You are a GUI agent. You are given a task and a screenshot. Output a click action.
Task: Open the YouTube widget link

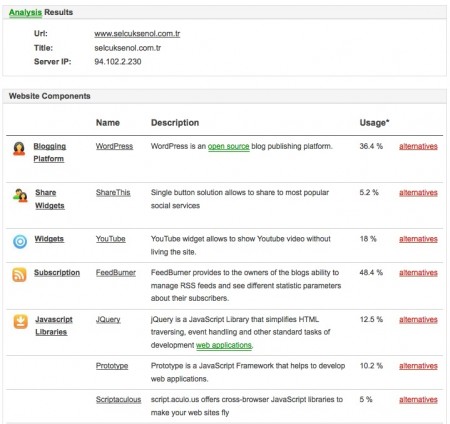(x=111, y=239)
